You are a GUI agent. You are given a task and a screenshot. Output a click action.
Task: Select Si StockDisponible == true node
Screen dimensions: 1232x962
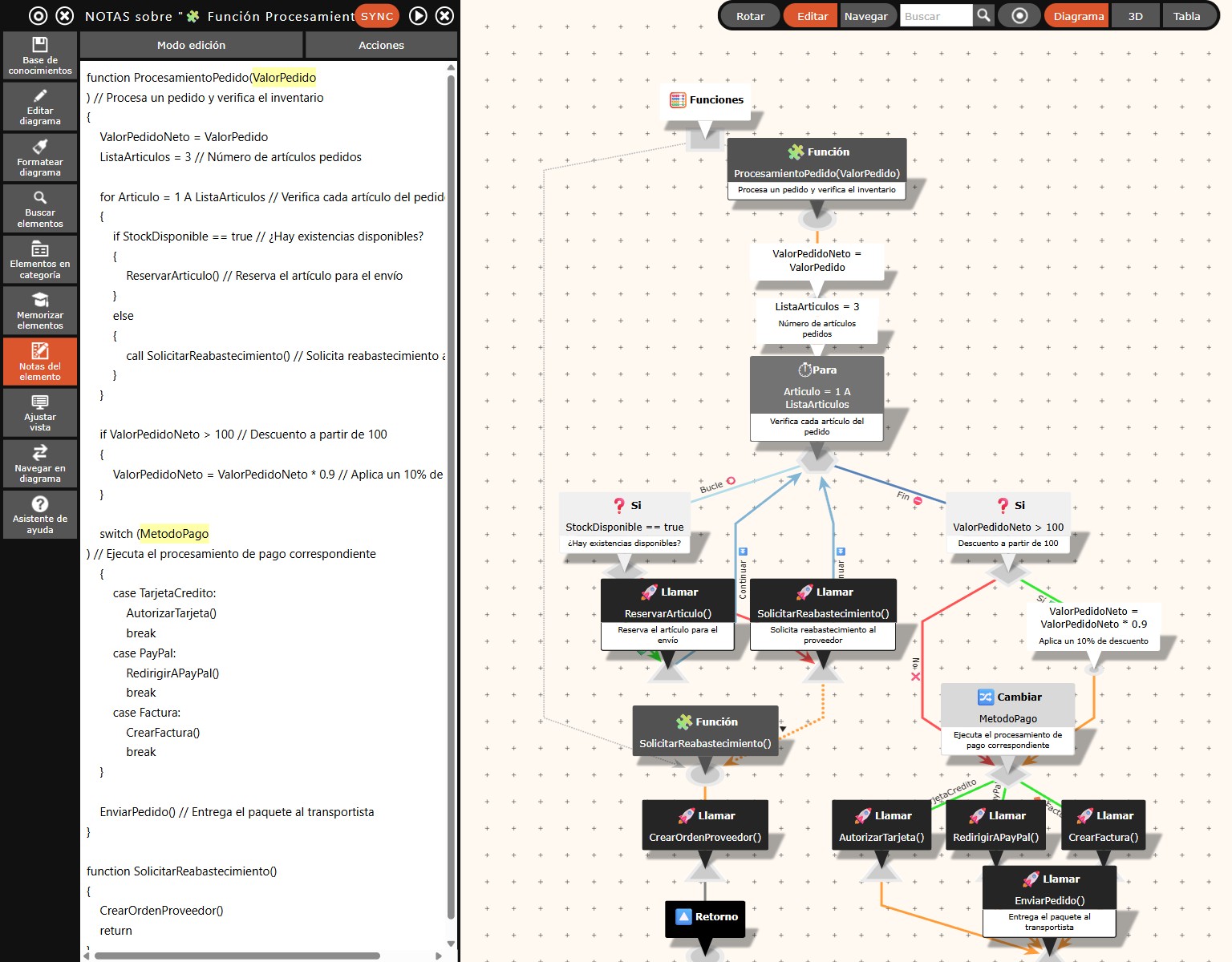(x=624, y=523)
